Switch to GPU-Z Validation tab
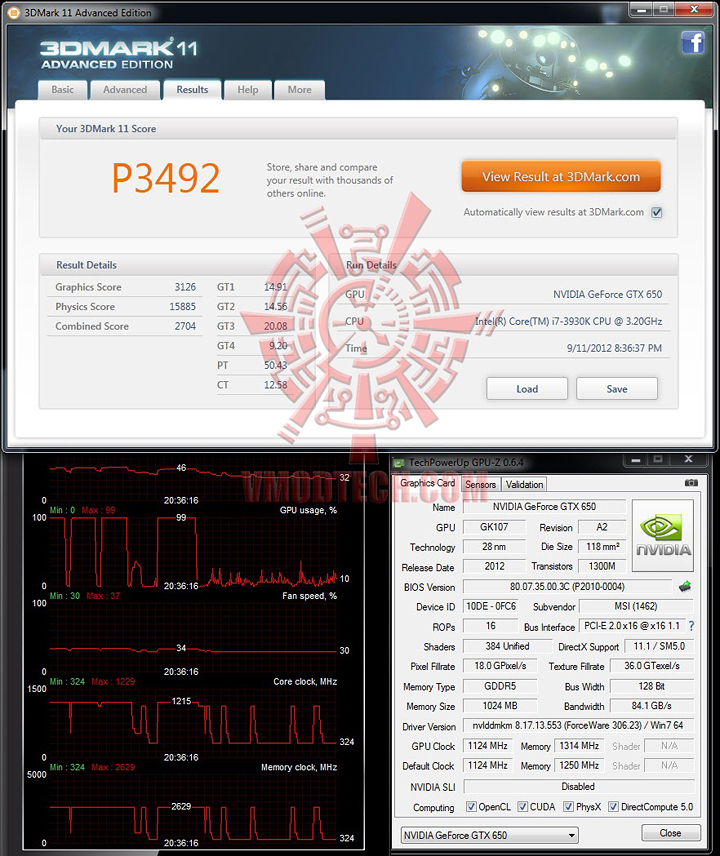The width and height of the screenshot is (720, 856). (x=524, y=484)
